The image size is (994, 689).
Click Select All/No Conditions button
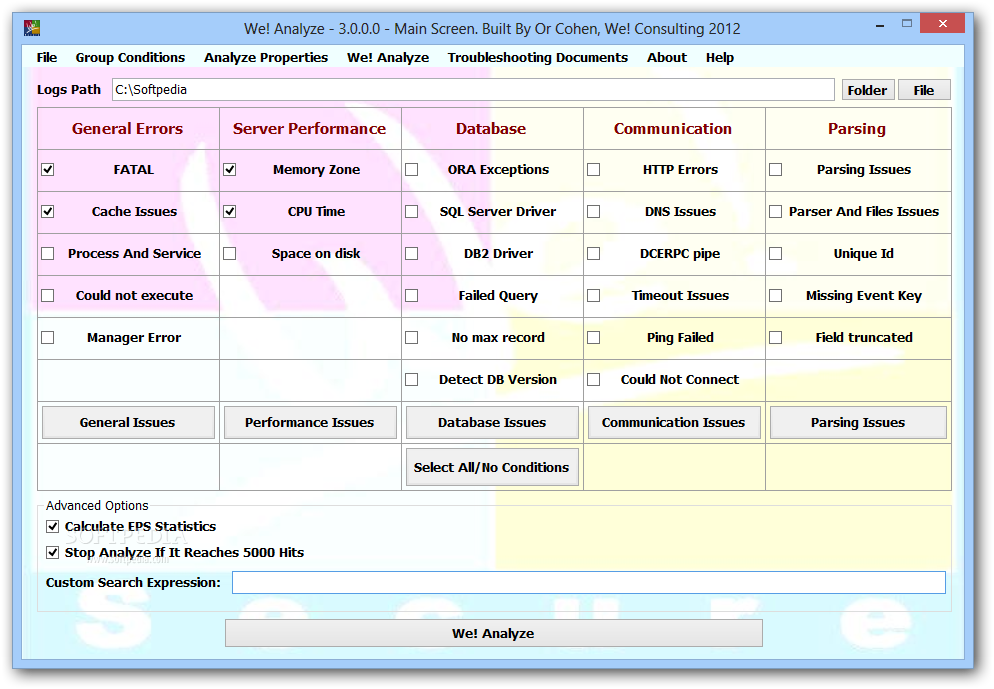pos(493,468)
